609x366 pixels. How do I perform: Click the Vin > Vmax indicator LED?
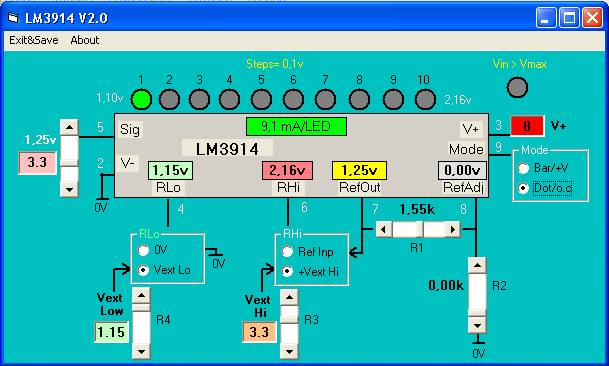[517, 87]
